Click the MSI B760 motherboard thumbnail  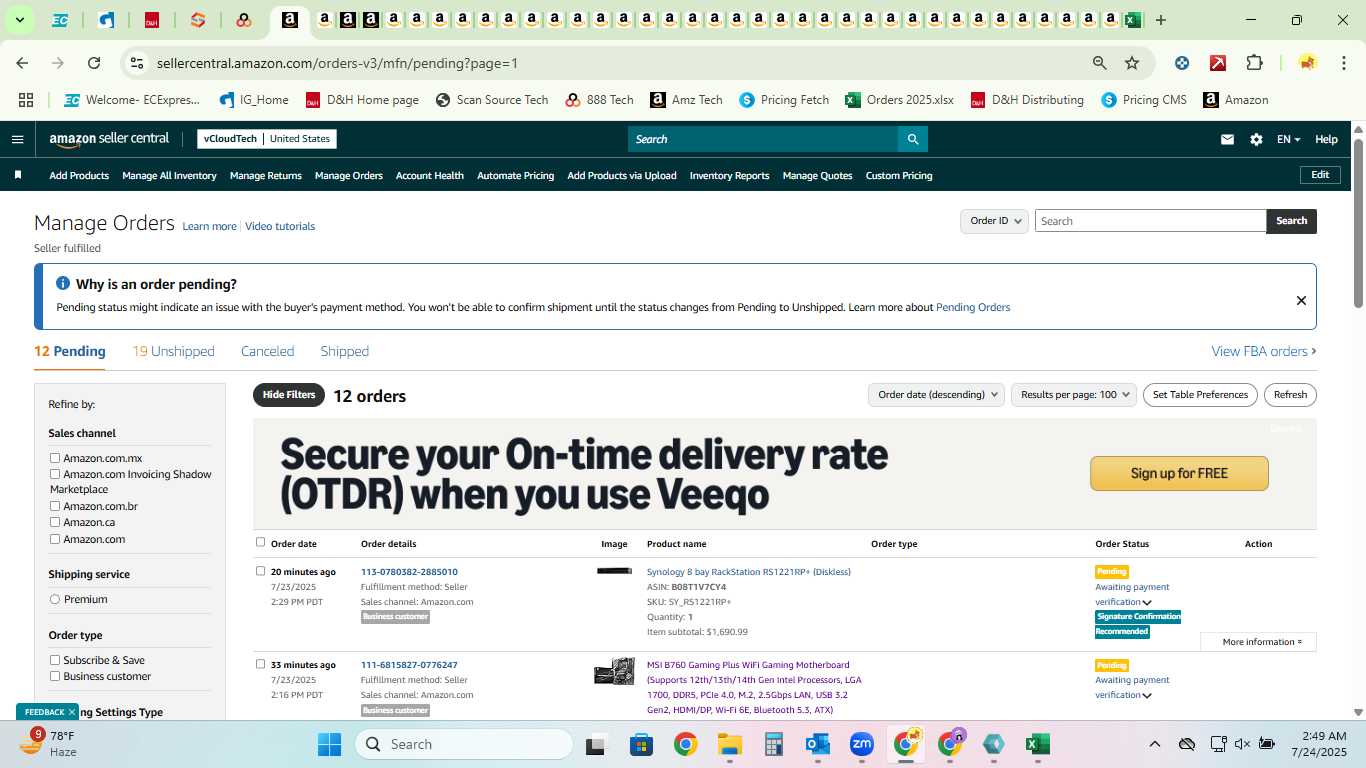tap(614, 671)
